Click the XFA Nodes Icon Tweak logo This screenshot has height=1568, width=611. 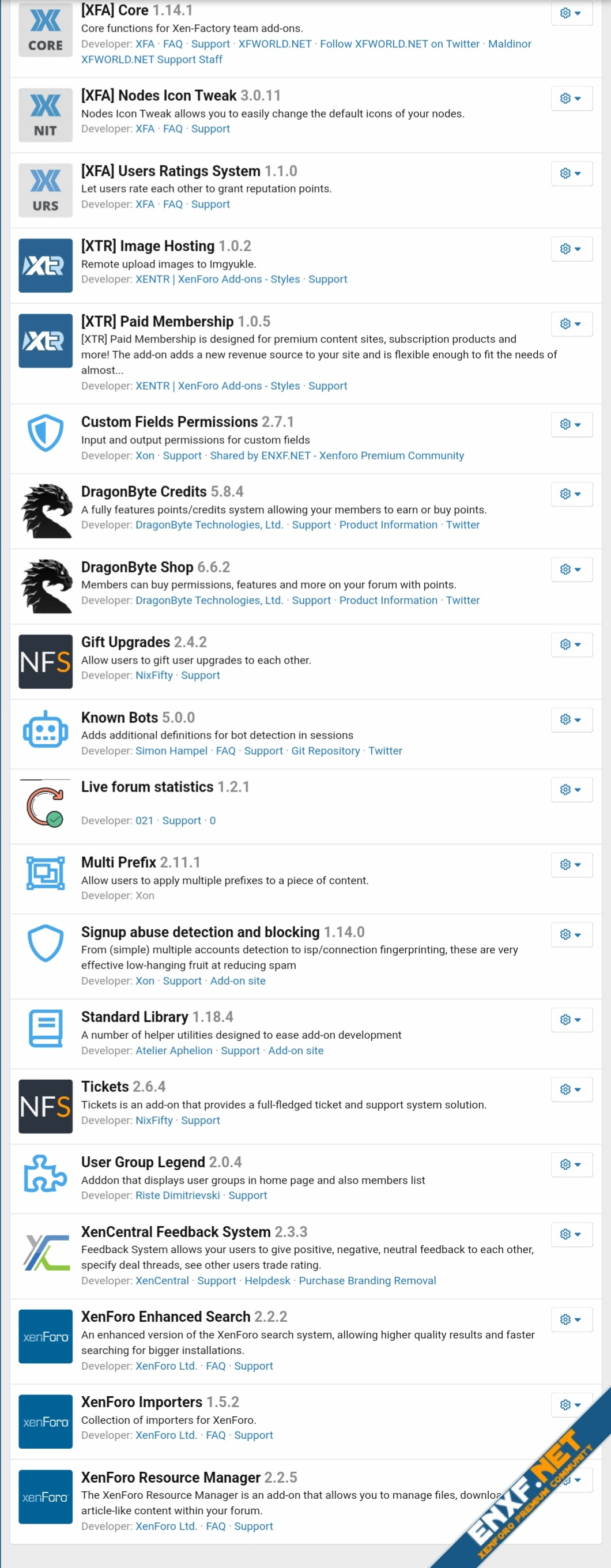point(45,115)
